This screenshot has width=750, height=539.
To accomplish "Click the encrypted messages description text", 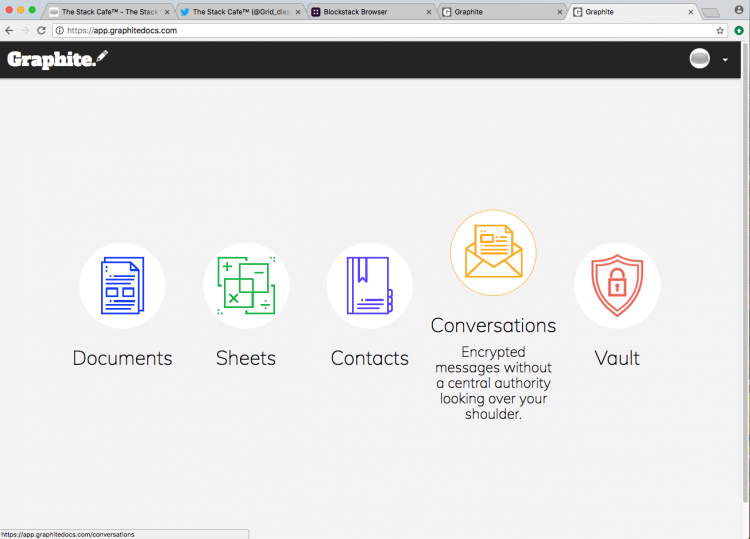I will click(493, 383).
